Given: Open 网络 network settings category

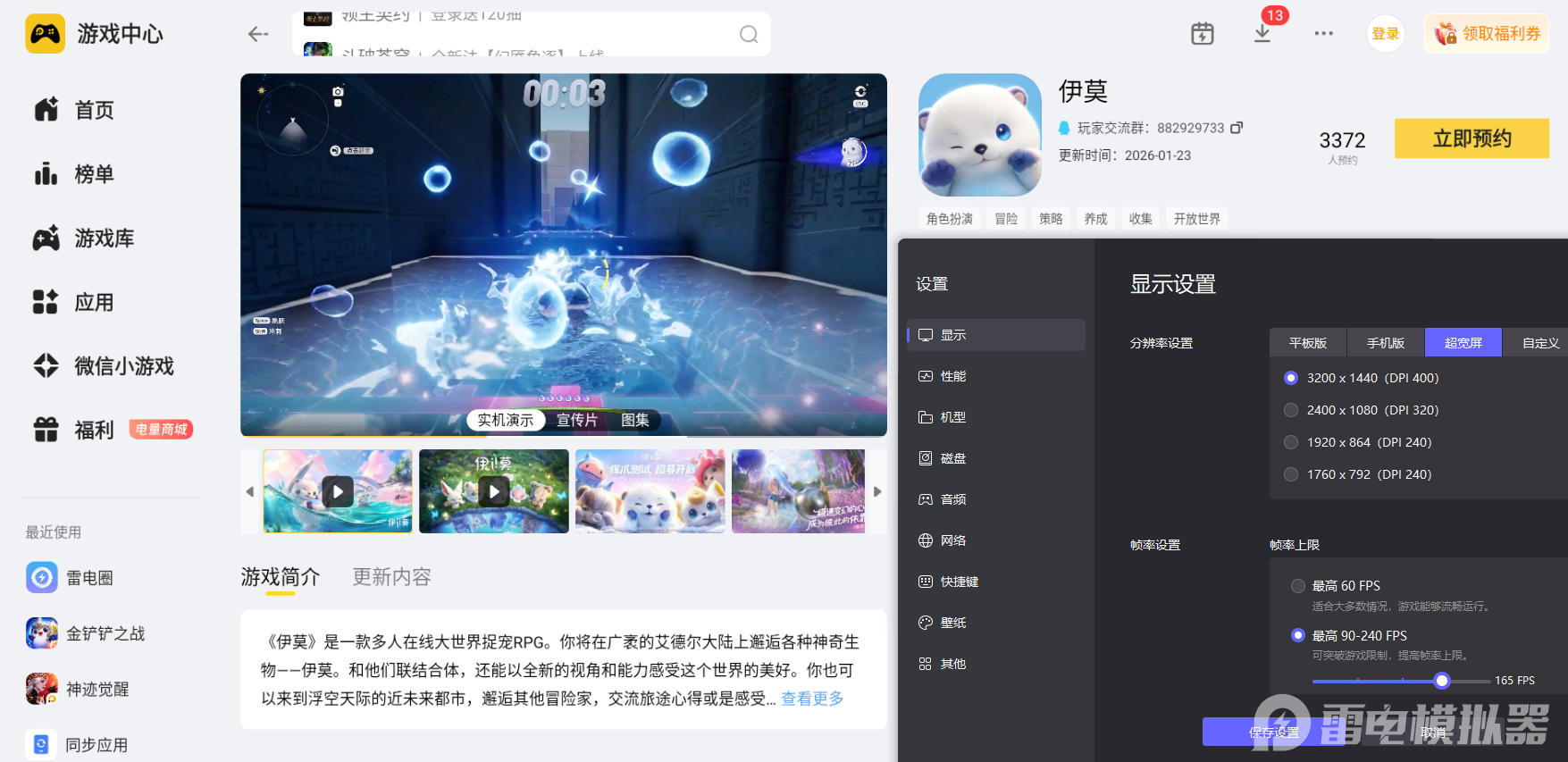Looking at the screenshot, I should [x=996, y=540].
